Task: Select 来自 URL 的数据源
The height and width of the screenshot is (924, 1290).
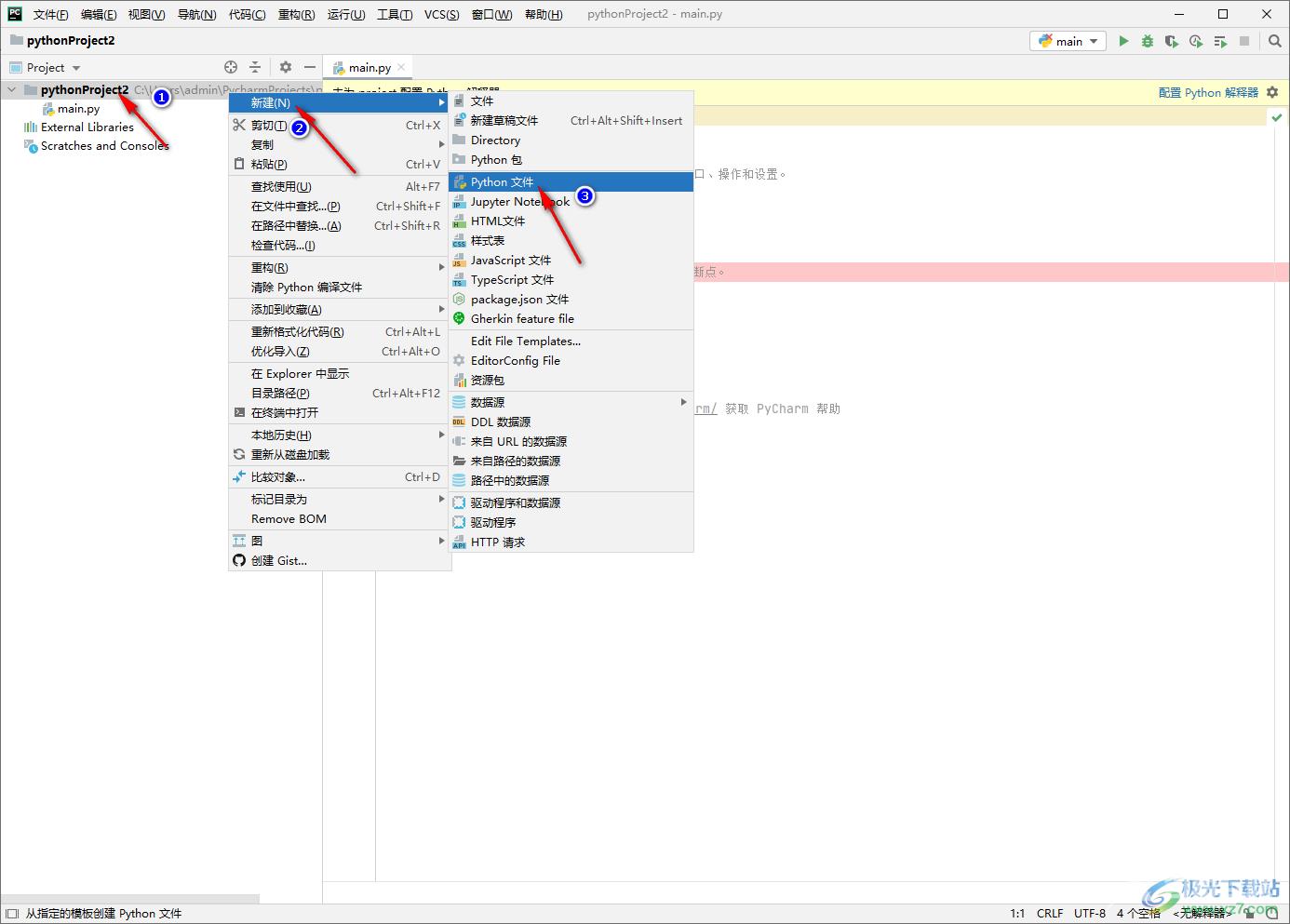Action: 571,442
